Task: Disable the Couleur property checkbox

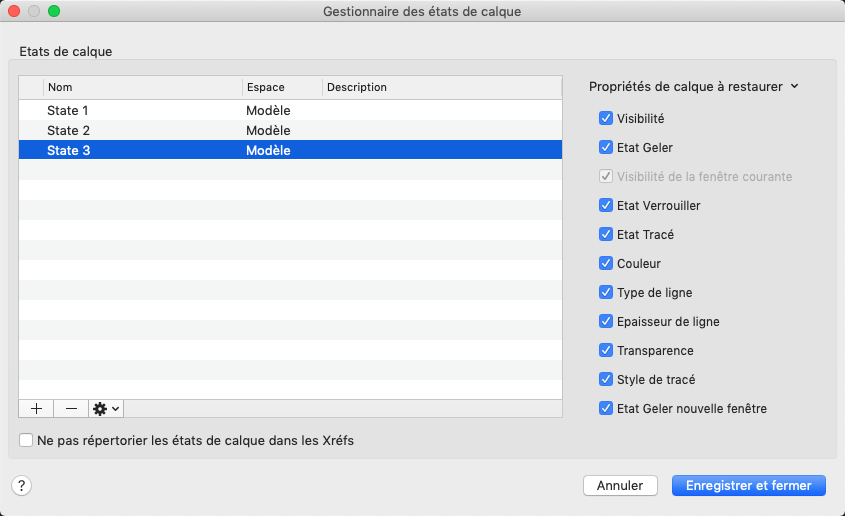Action: point(606,263)
